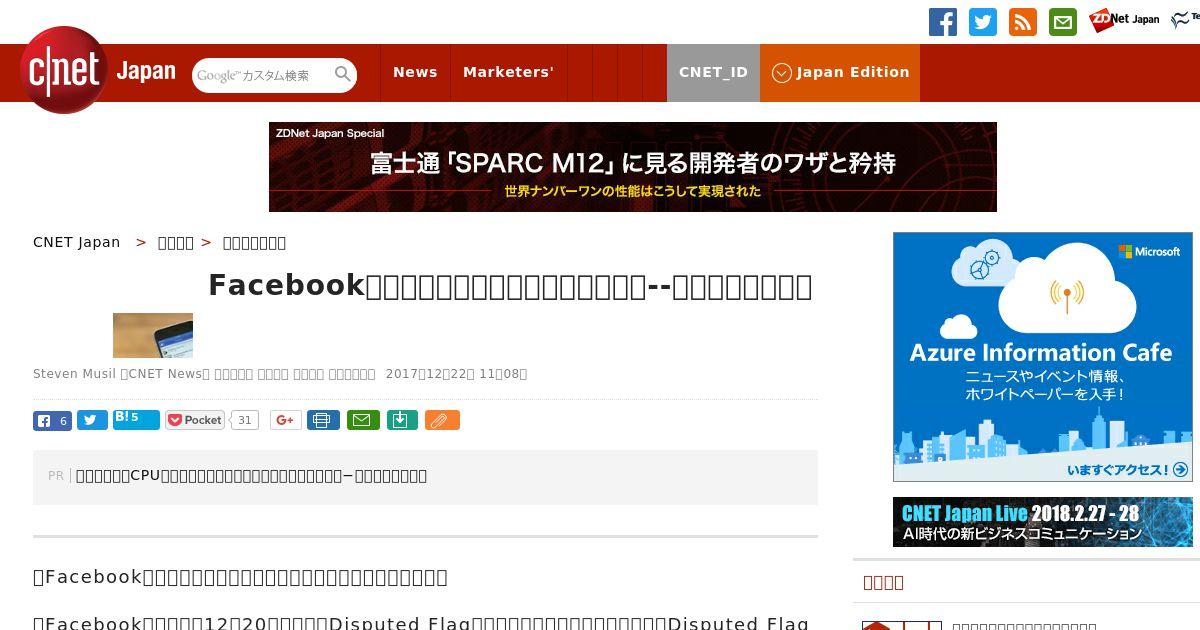Open the article thumbnail image

pyautogui.click(x=153, y=335)
